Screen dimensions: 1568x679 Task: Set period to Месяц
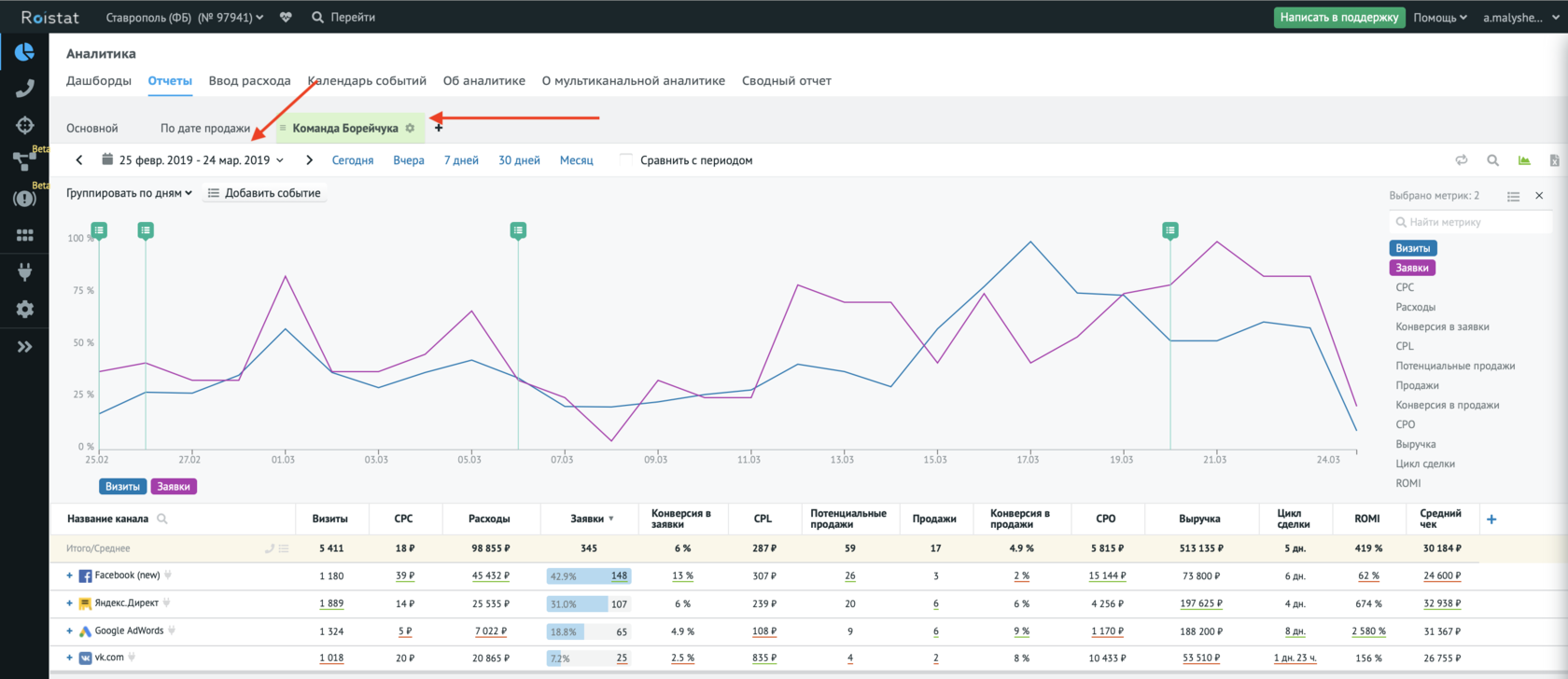tap(577, 160)
